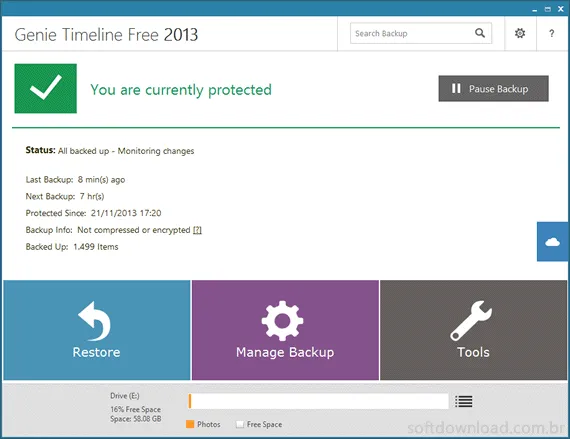The image size is (570, 439).
Task: Open the Restore tile
Action: click(97, 330)
